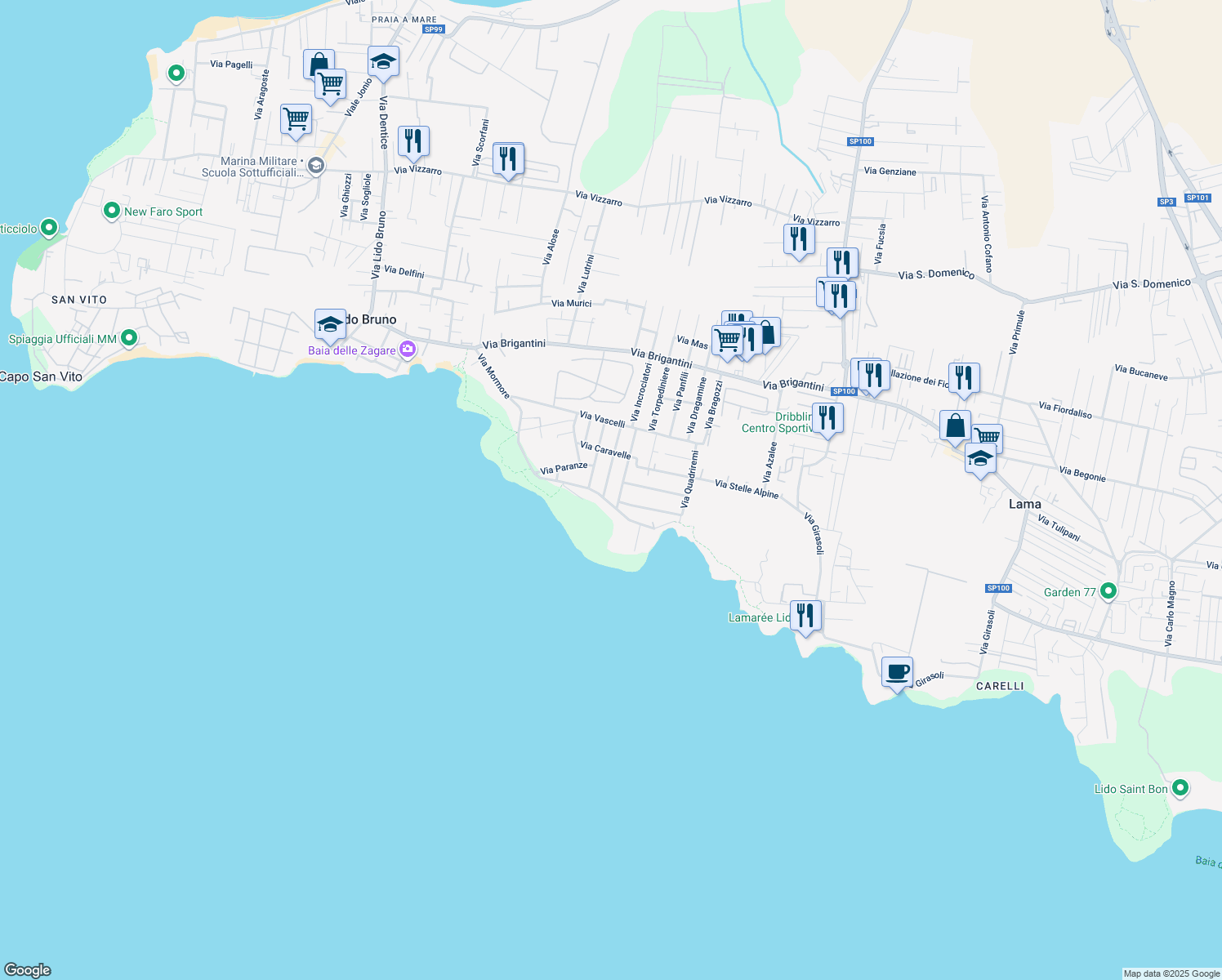Click the SP99 road shield
This screenshot has width=1222, height=980.
click(x=434, y=29)
